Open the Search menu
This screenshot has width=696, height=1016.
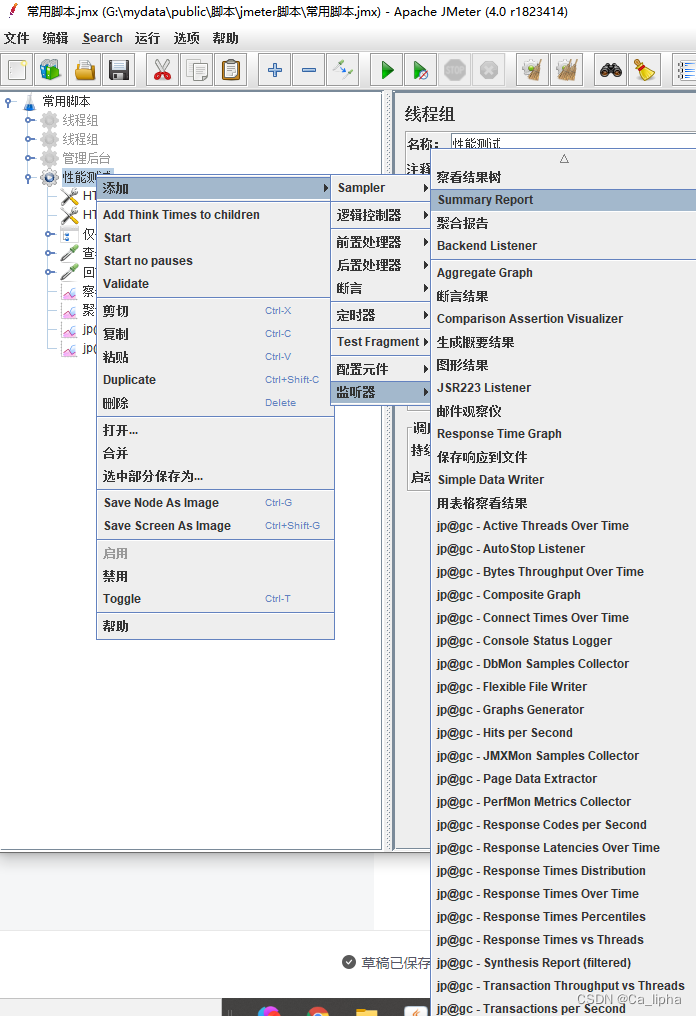tap(102, 38)
